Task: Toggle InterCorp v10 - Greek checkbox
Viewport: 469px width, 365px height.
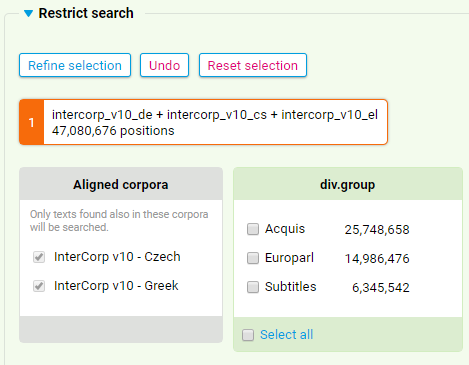Action: (x=39, y=286)
